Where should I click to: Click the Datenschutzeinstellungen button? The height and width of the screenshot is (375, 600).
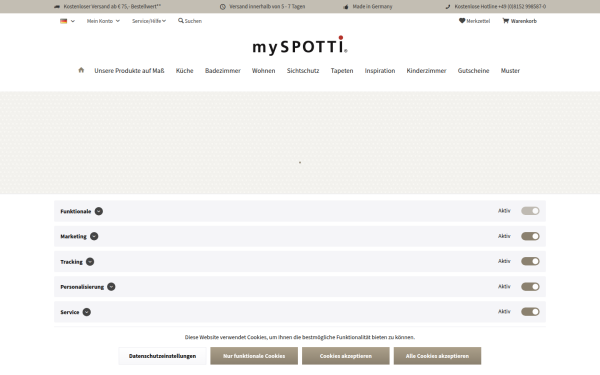point(162,356)
